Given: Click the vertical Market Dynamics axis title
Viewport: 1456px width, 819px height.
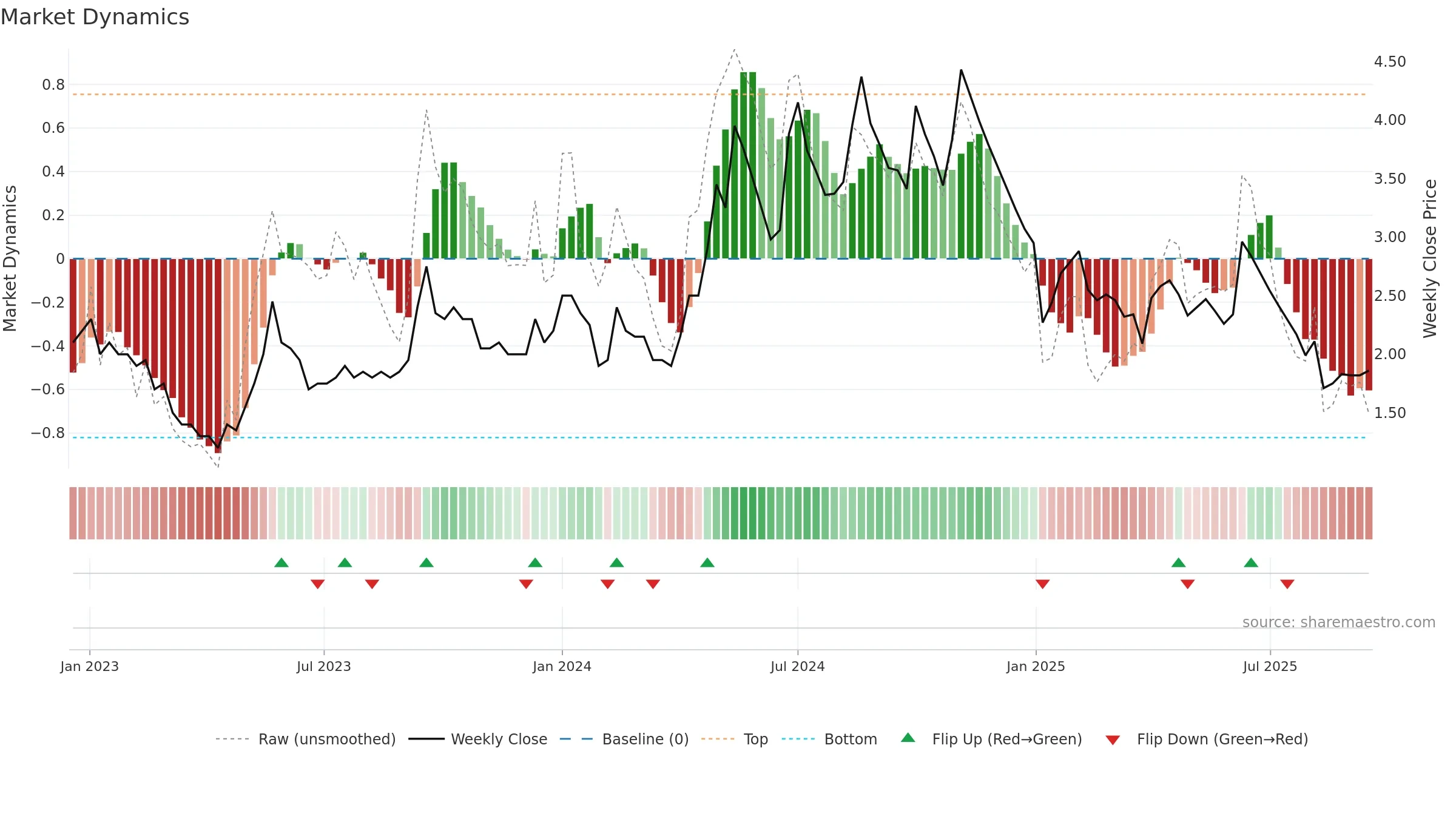Looking at the screenshot, I should [x=10, y=258].
